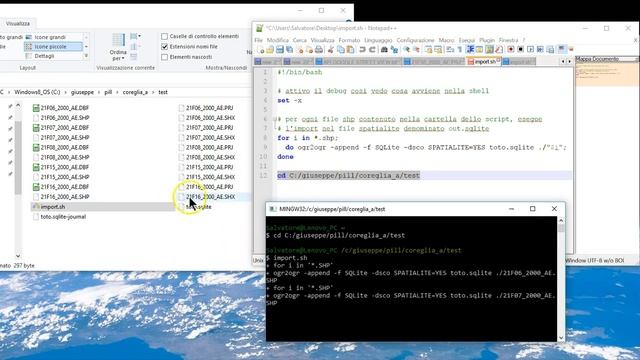
Task: Click Add columns icon in Explorer ribbon
Action: [134, 47]
